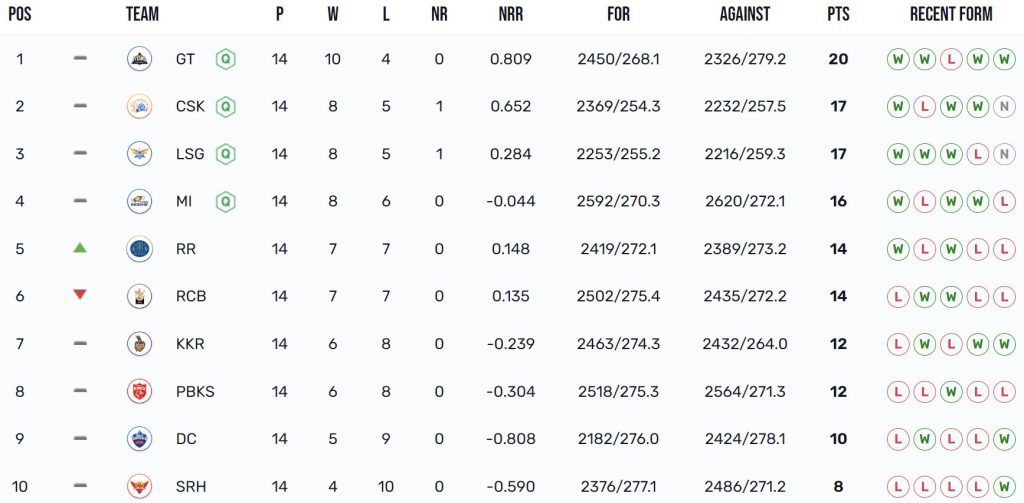Click the SRH team logo
The width and height of the screenshot is (1024, 503).
point(140,486)
